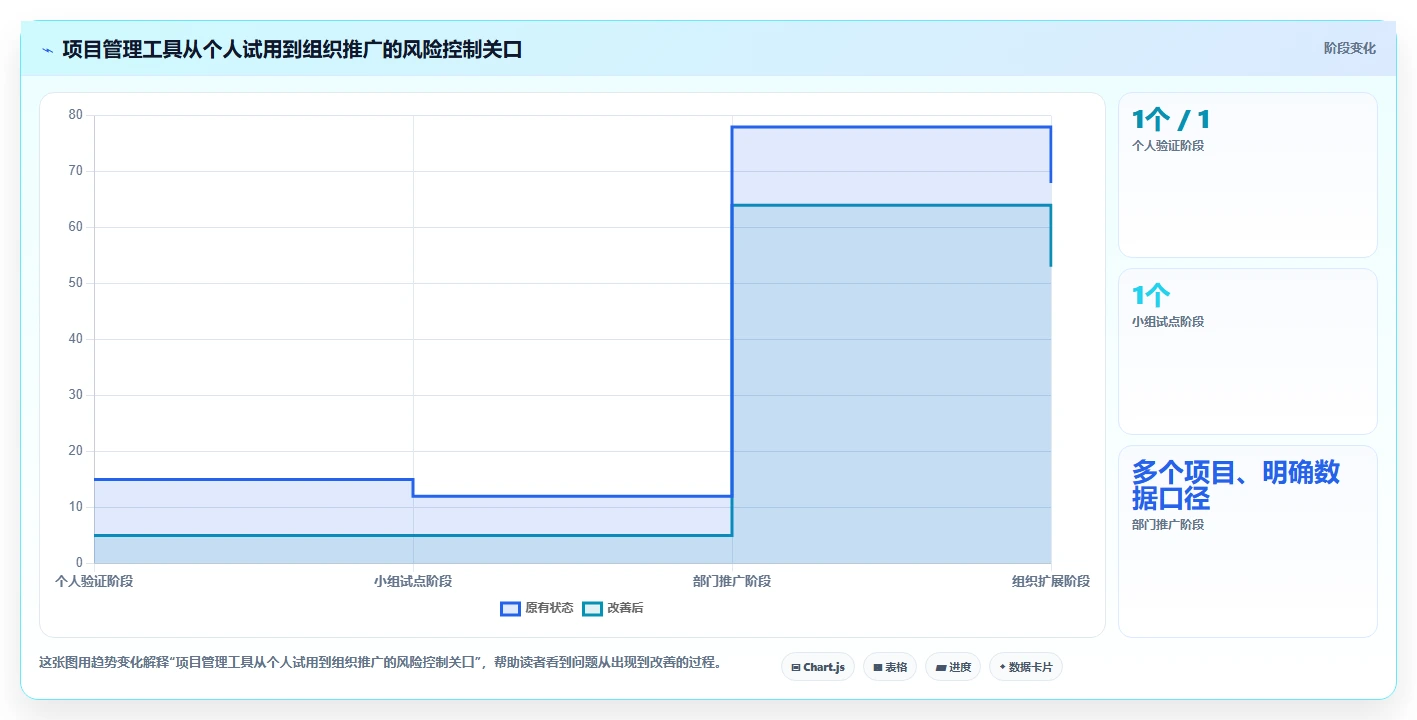The image size is (1417, 720).
Task: Click the 多个项目、明确数据口径 heading
Action: click(1236, 485)
